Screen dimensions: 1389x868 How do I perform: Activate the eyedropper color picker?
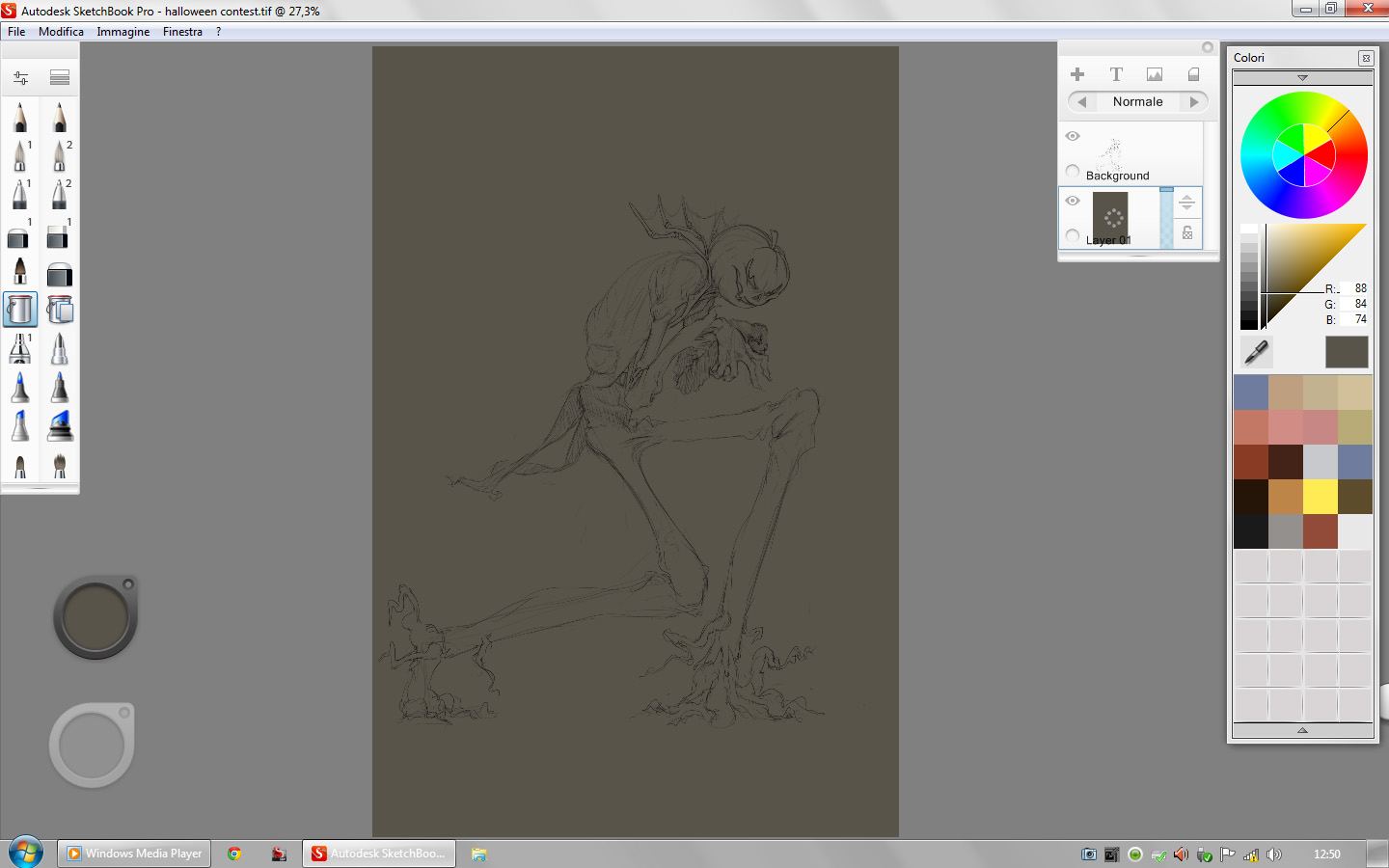pyautogui.click(x=1256, y=352)
